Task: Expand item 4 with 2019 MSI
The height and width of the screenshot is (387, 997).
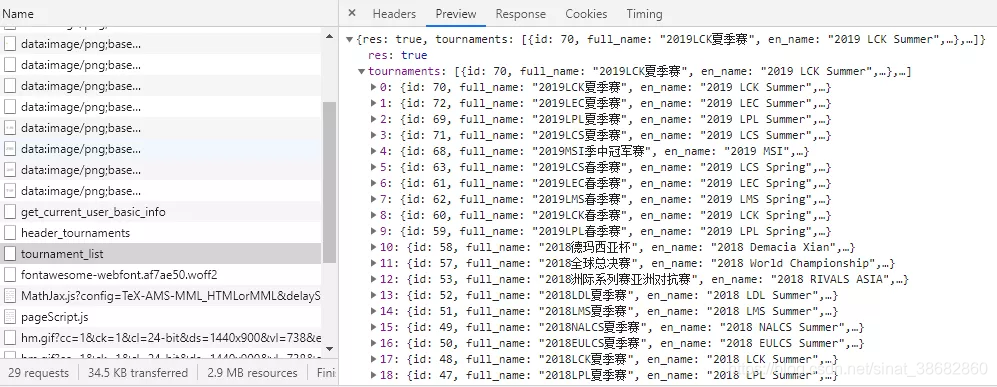Action: [x=373, y=151]
